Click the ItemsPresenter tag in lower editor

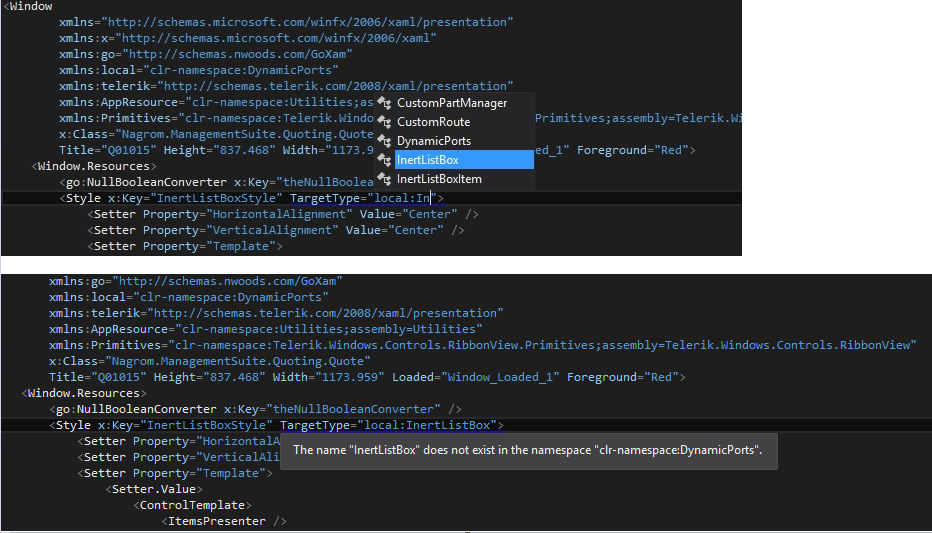point(223,521)
